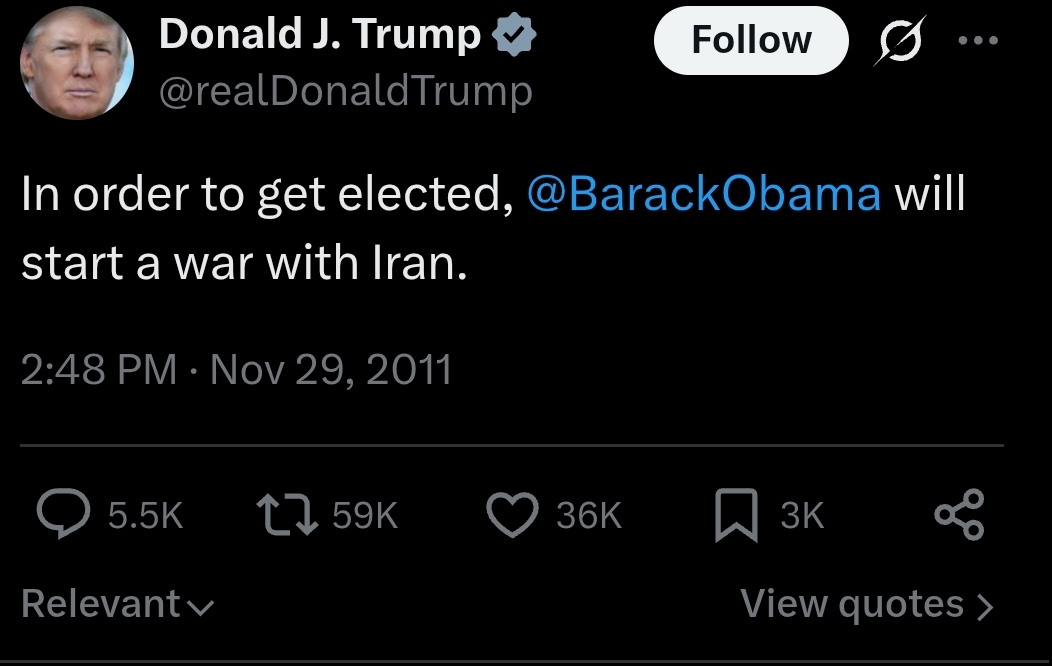Open the three-dot more options menu

click(978, 42)
